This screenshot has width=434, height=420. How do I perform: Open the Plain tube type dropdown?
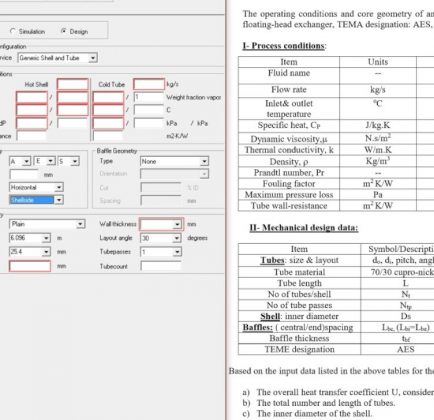80,224
